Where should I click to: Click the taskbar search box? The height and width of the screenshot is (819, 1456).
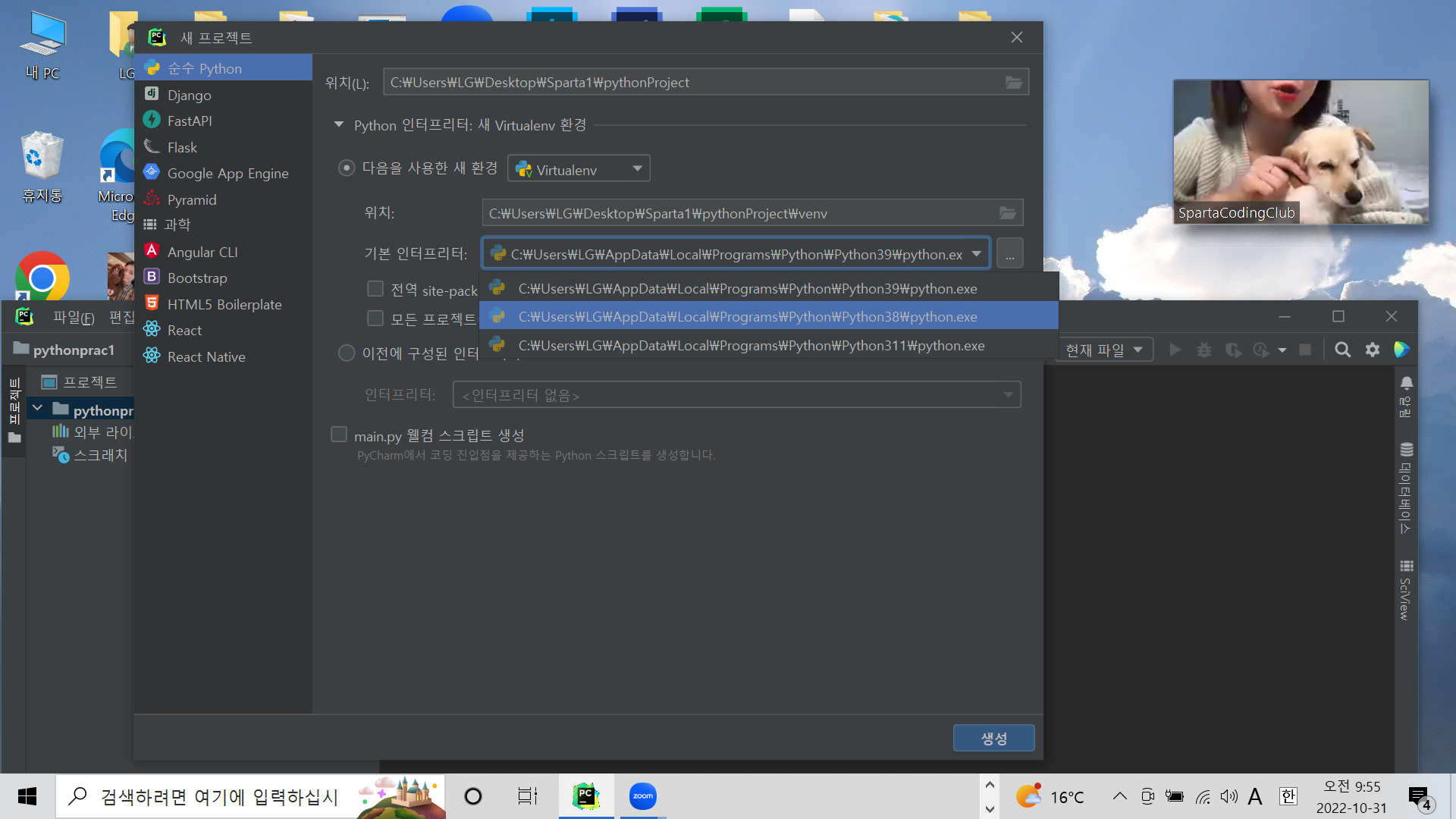click(x=250, y=796)
